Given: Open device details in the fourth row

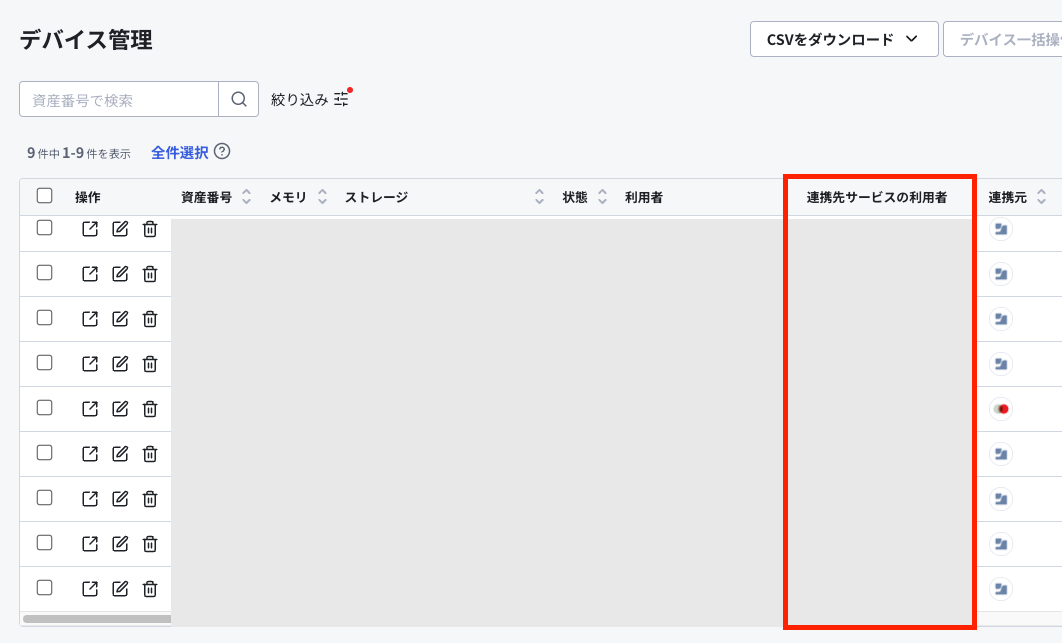Looking at the screenshot, I should pyautogui.click(x=90, y=364).
